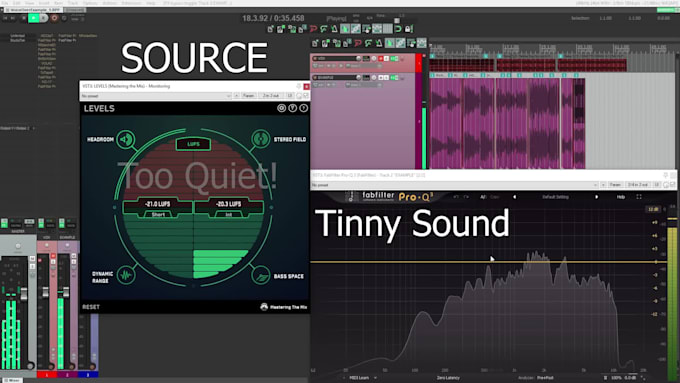This screenshot has width=680, height=383.
Task: Click the EXAMPLE track fader in mixer
Action: click(x=66, y=292)
